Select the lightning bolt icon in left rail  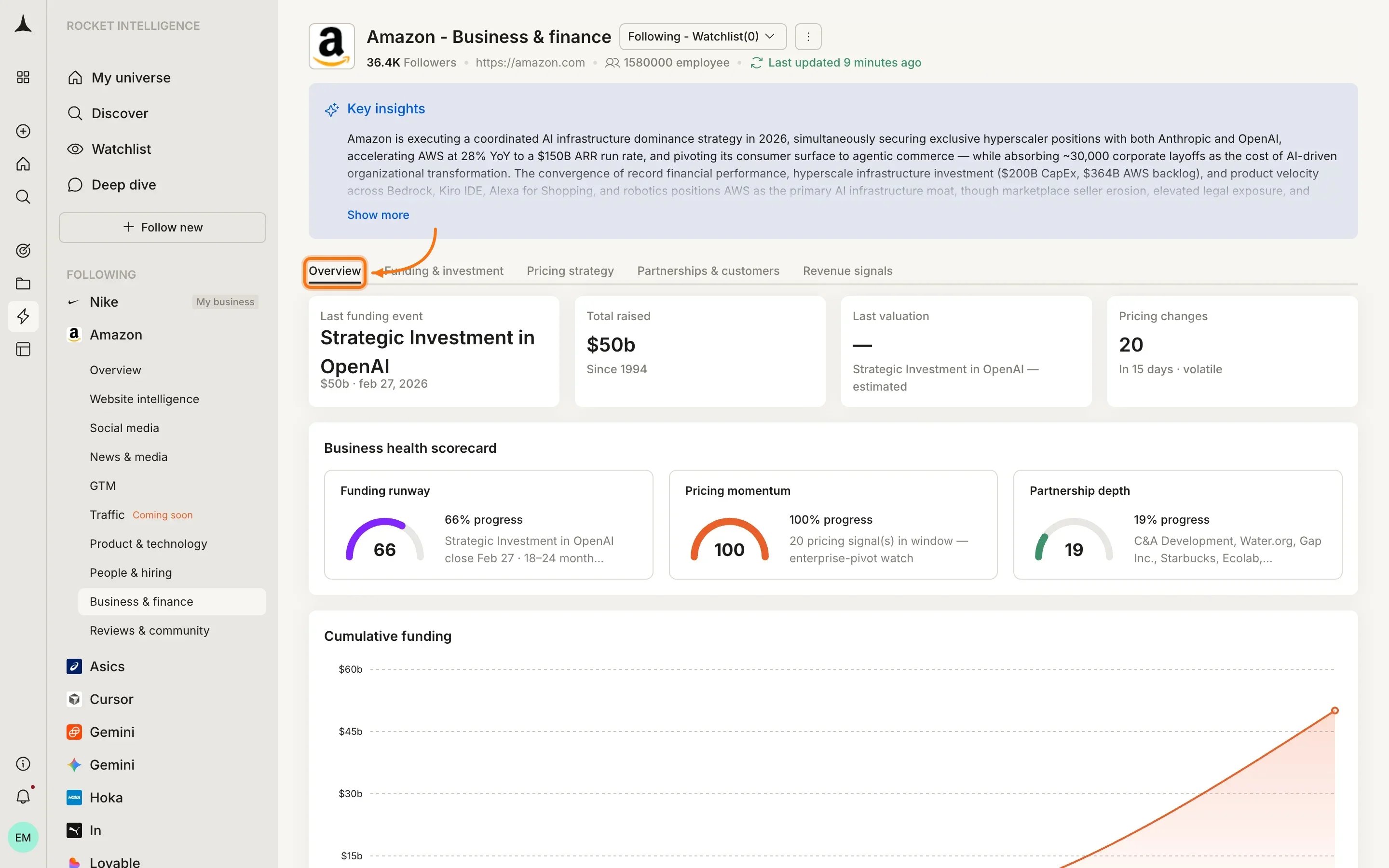pos(23,316)
